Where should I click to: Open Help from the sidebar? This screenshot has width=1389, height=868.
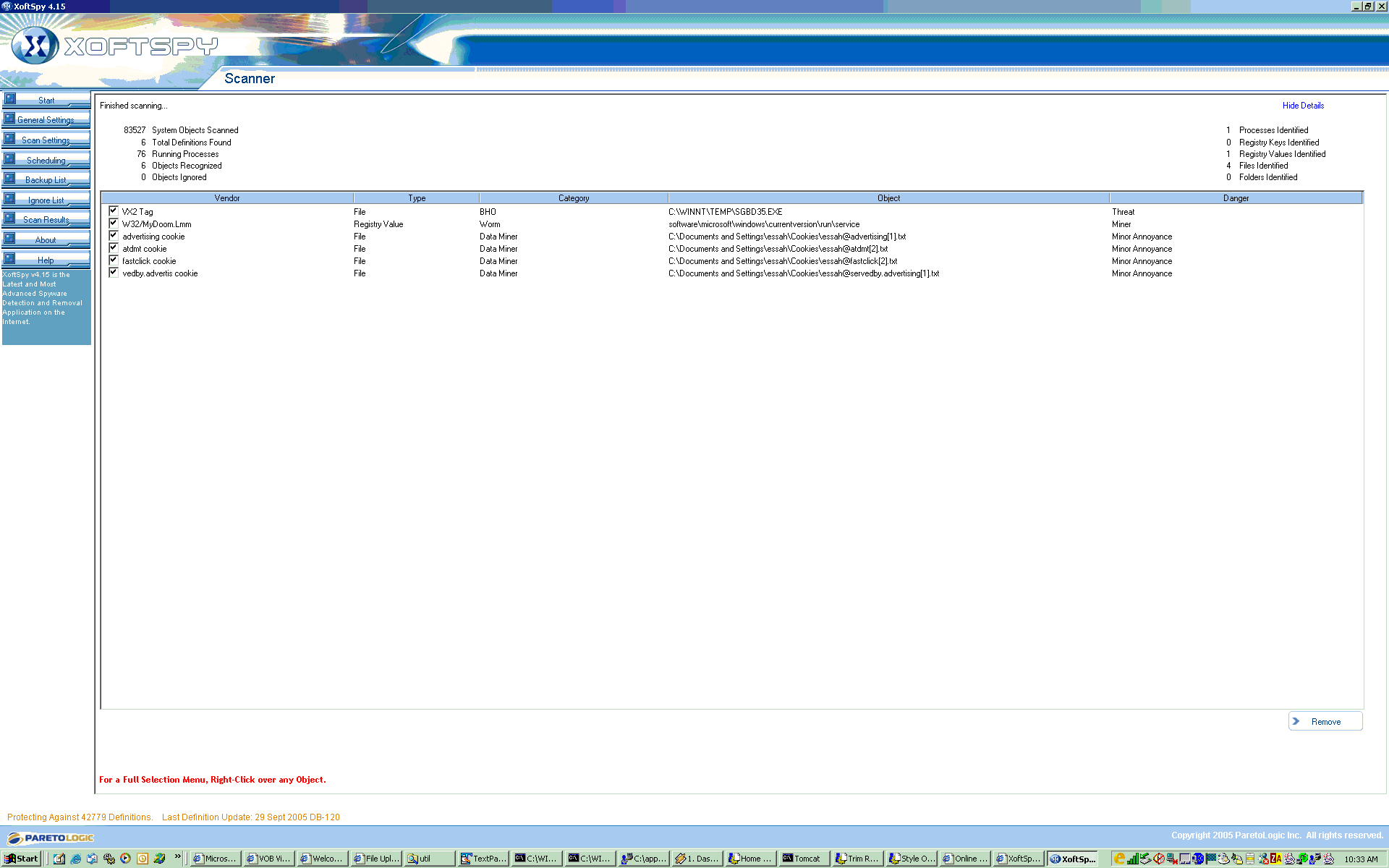point(46,260)
